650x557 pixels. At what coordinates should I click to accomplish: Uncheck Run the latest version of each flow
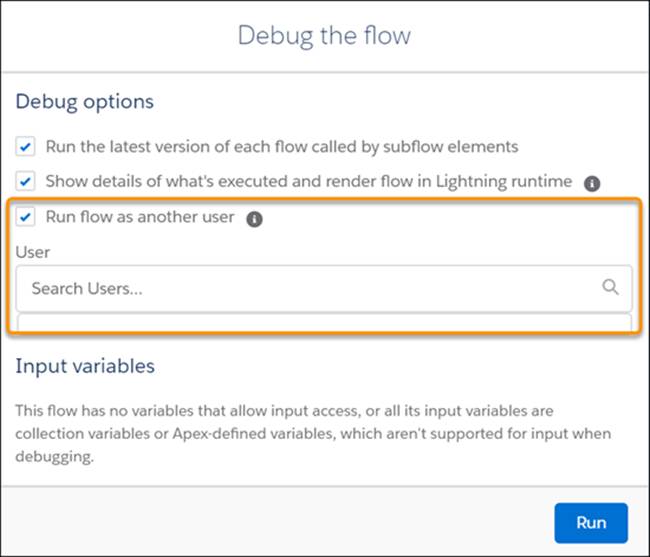point(25,147)
